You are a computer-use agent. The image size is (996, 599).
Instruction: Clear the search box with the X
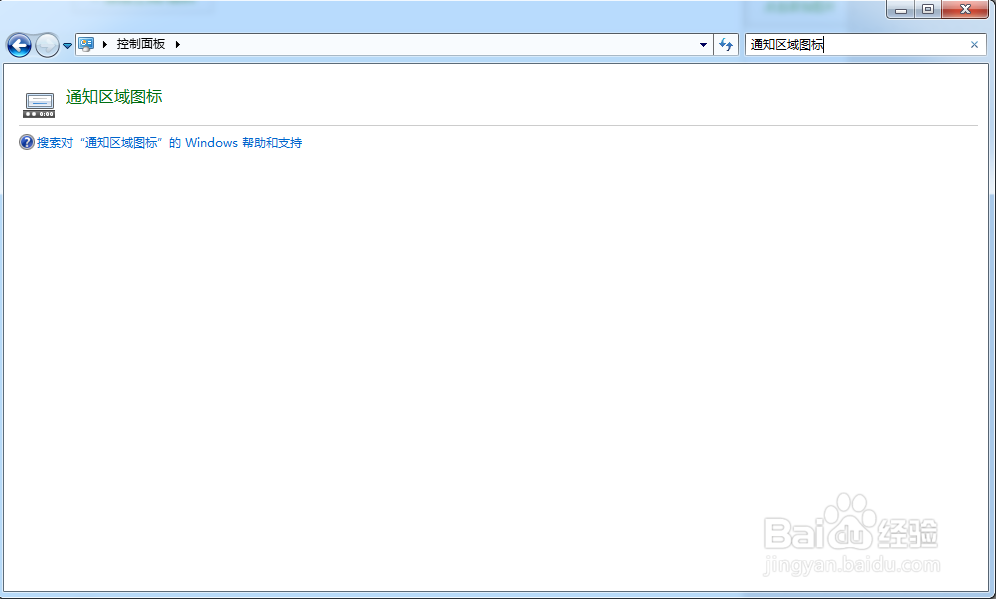[x=974, y=44]
